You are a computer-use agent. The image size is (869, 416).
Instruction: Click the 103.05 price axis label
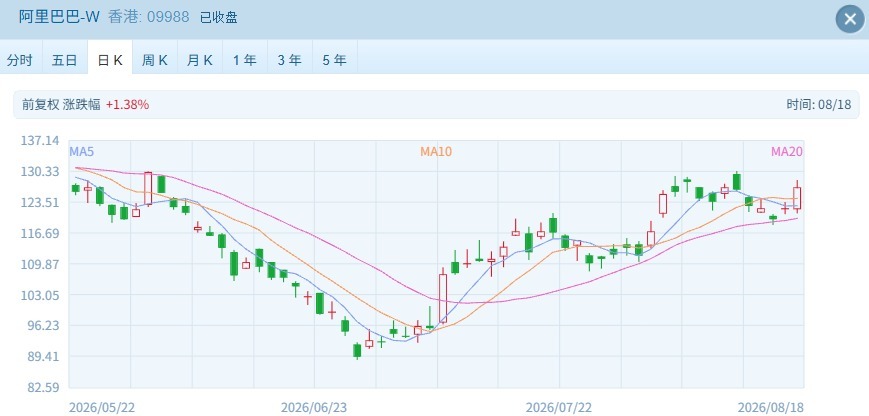coord(39,295)
